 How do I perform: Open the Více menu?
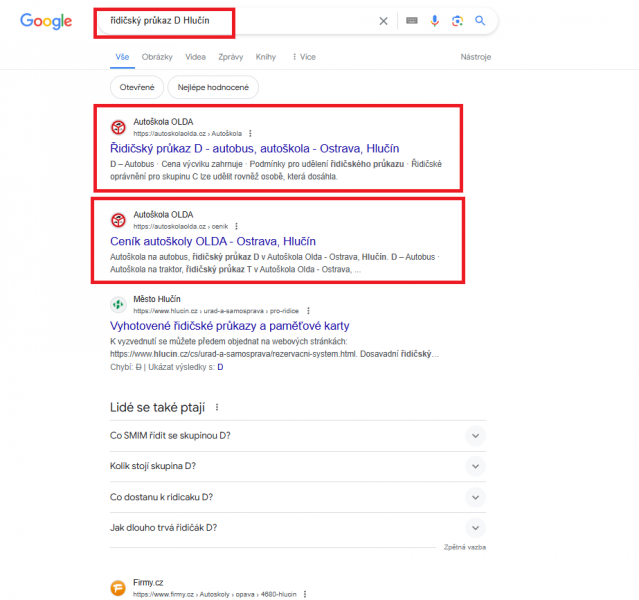[304, 57]
